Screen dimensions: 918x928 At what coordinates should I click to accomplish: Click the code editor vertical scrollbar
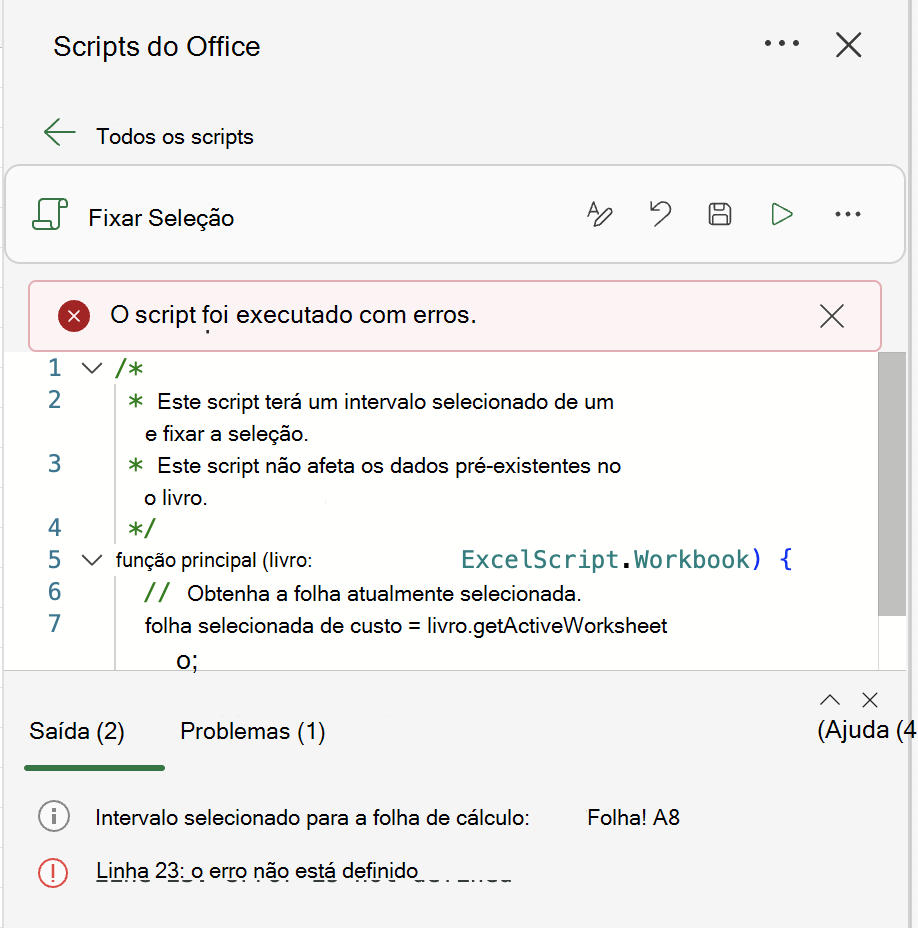[x=892, y=484]
